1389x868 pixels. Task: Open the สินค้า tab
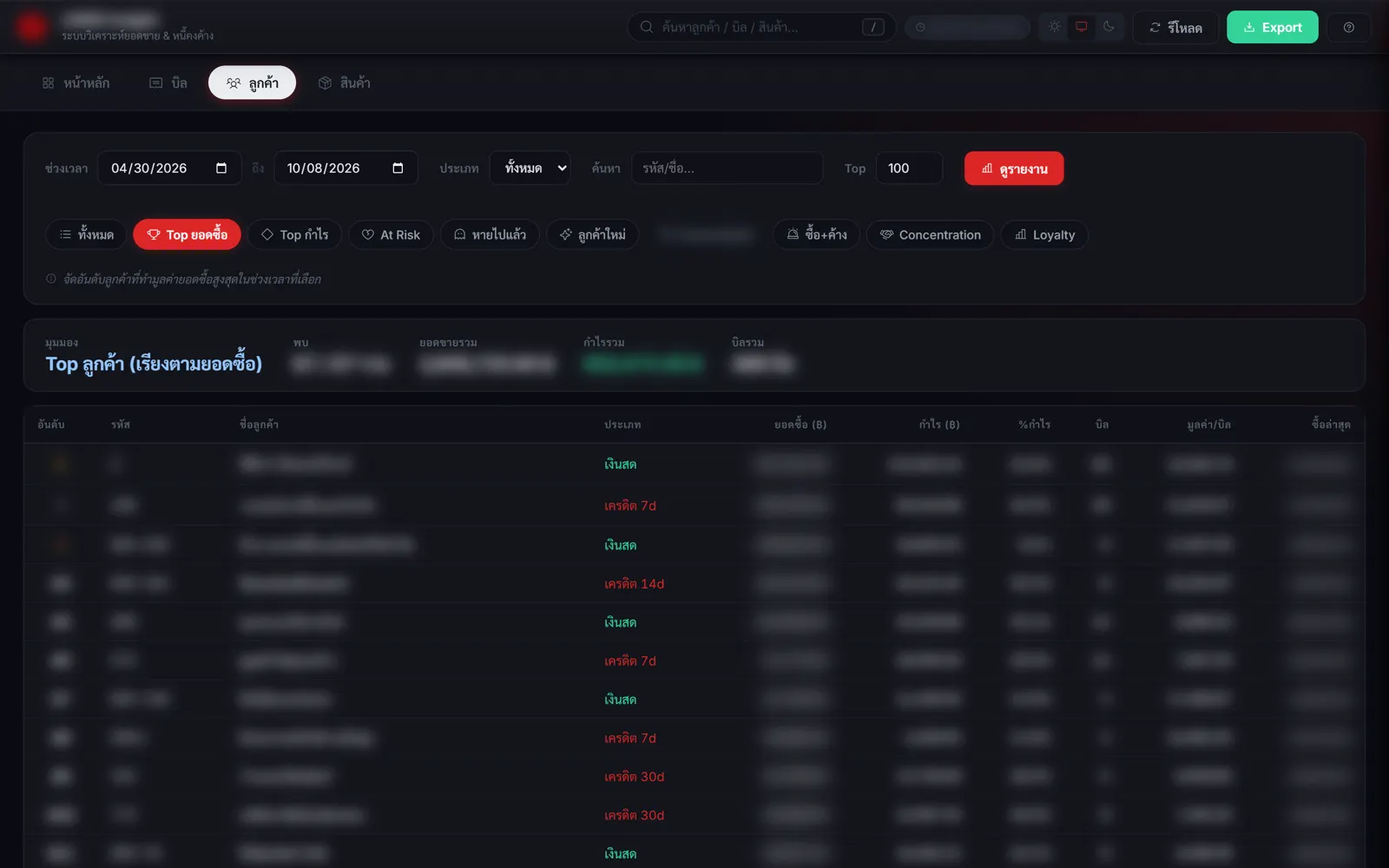[345, 83]
